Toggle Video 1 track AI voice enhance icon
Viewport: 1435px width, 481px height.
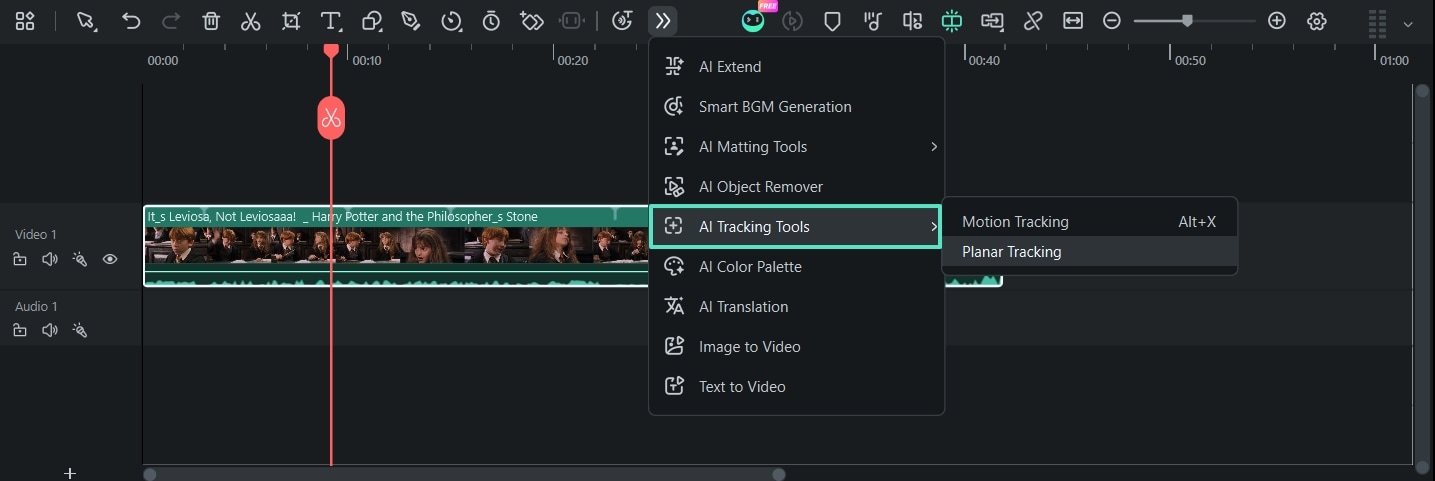pos(80,259)
